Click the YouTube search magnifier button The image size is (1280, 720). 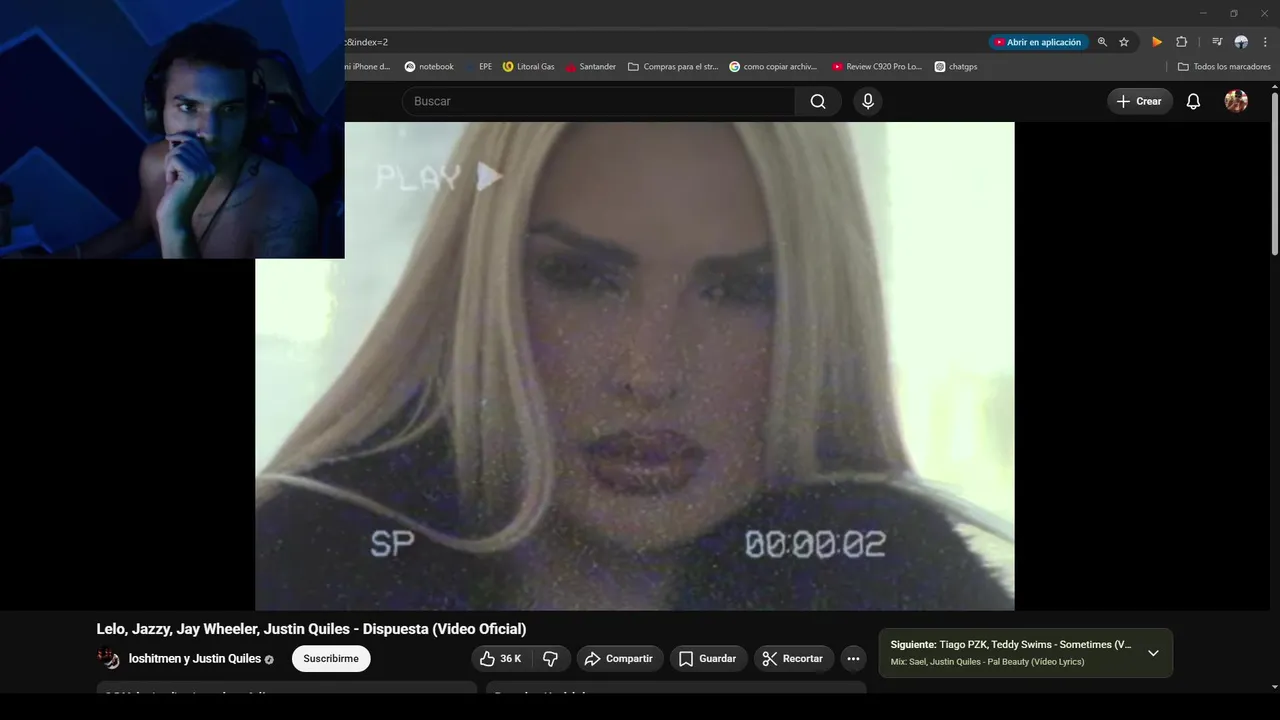point(818,101)
